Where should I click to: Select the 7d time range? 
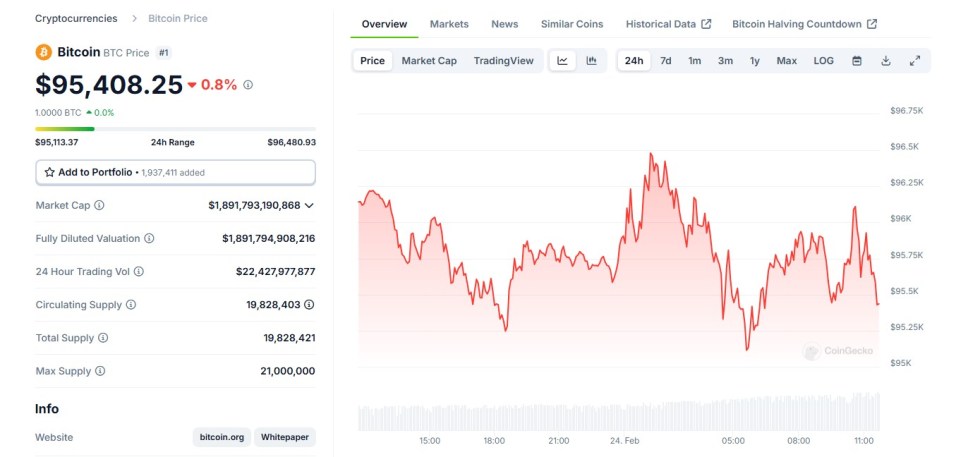[666, 61]
